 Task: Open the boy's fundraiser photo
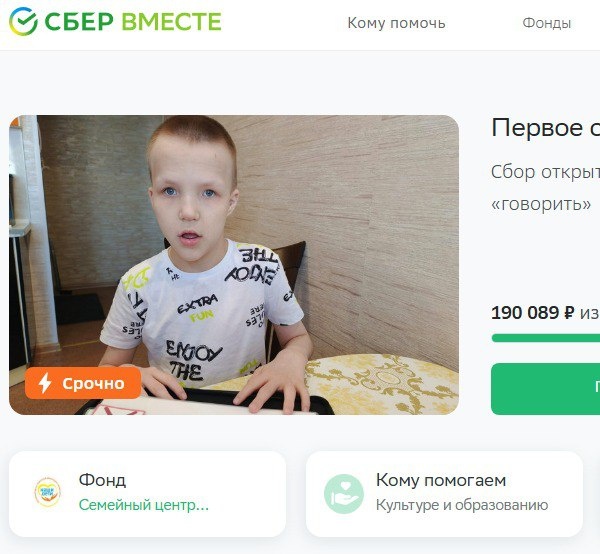(x=234, y=265)
